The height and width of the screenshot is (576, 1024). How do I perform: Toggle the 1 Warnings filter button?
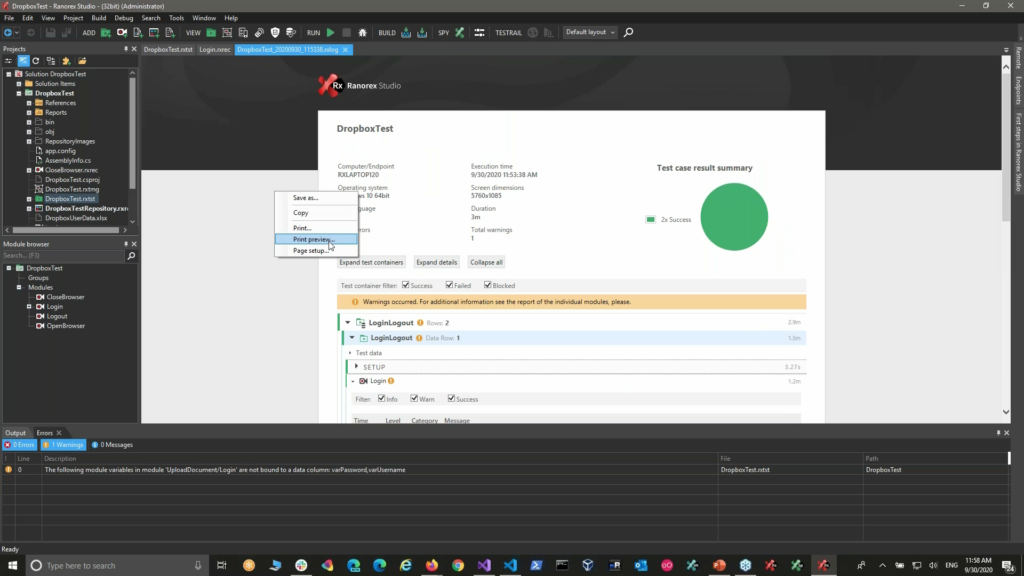click(63, 445)
